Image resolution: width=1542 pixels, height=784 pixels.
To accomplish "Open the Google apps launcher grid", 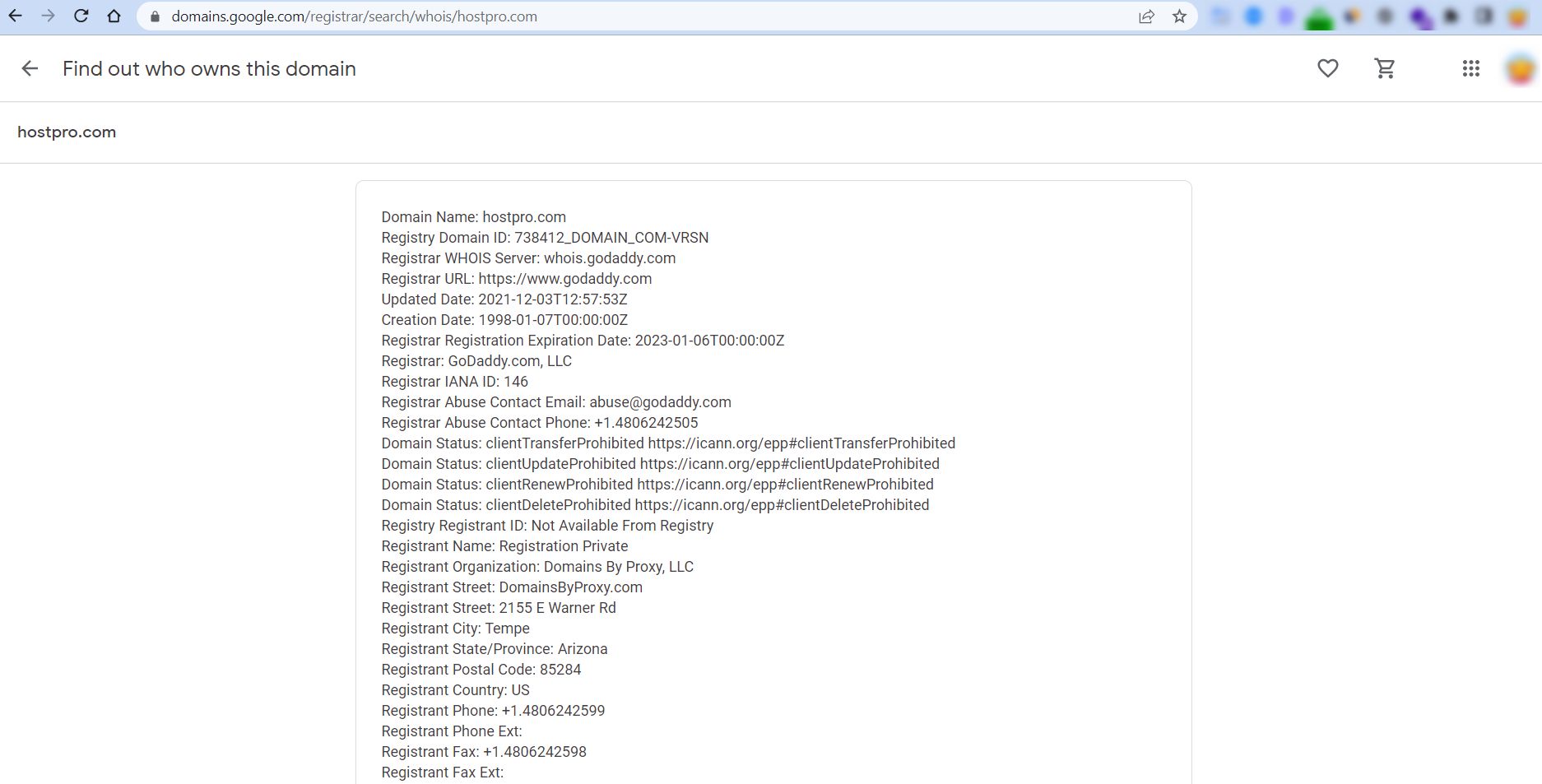I will pyautogui.click(x=1471, y=68).
